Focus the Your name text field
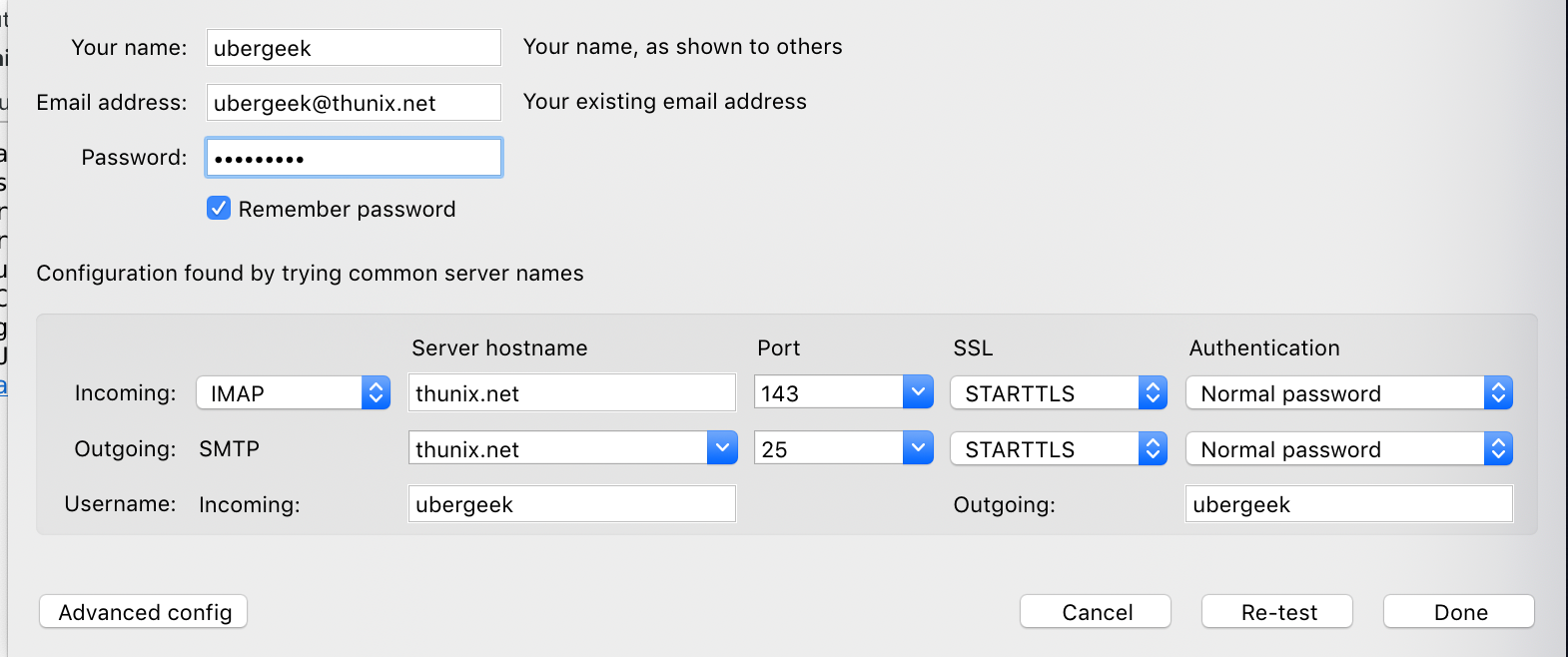The width and height of the screenshot is (1568, 657). click(x=354, y=48)
